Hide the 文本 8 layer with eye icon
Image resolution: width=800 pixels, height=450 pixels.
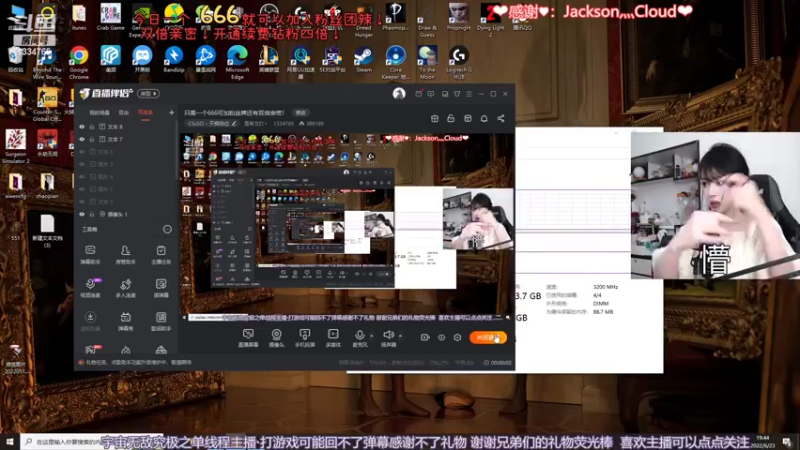tap(82, 127)
